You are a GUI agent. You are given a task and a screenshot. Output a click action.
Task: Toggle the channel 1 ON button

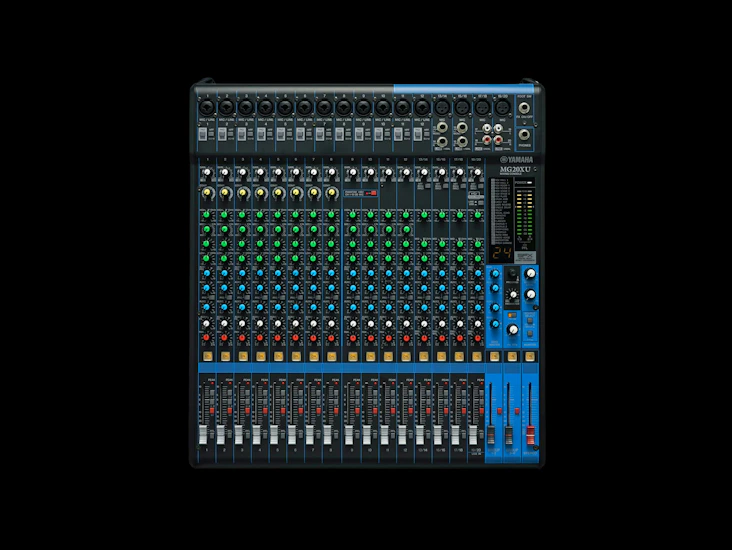pos(205,356)
